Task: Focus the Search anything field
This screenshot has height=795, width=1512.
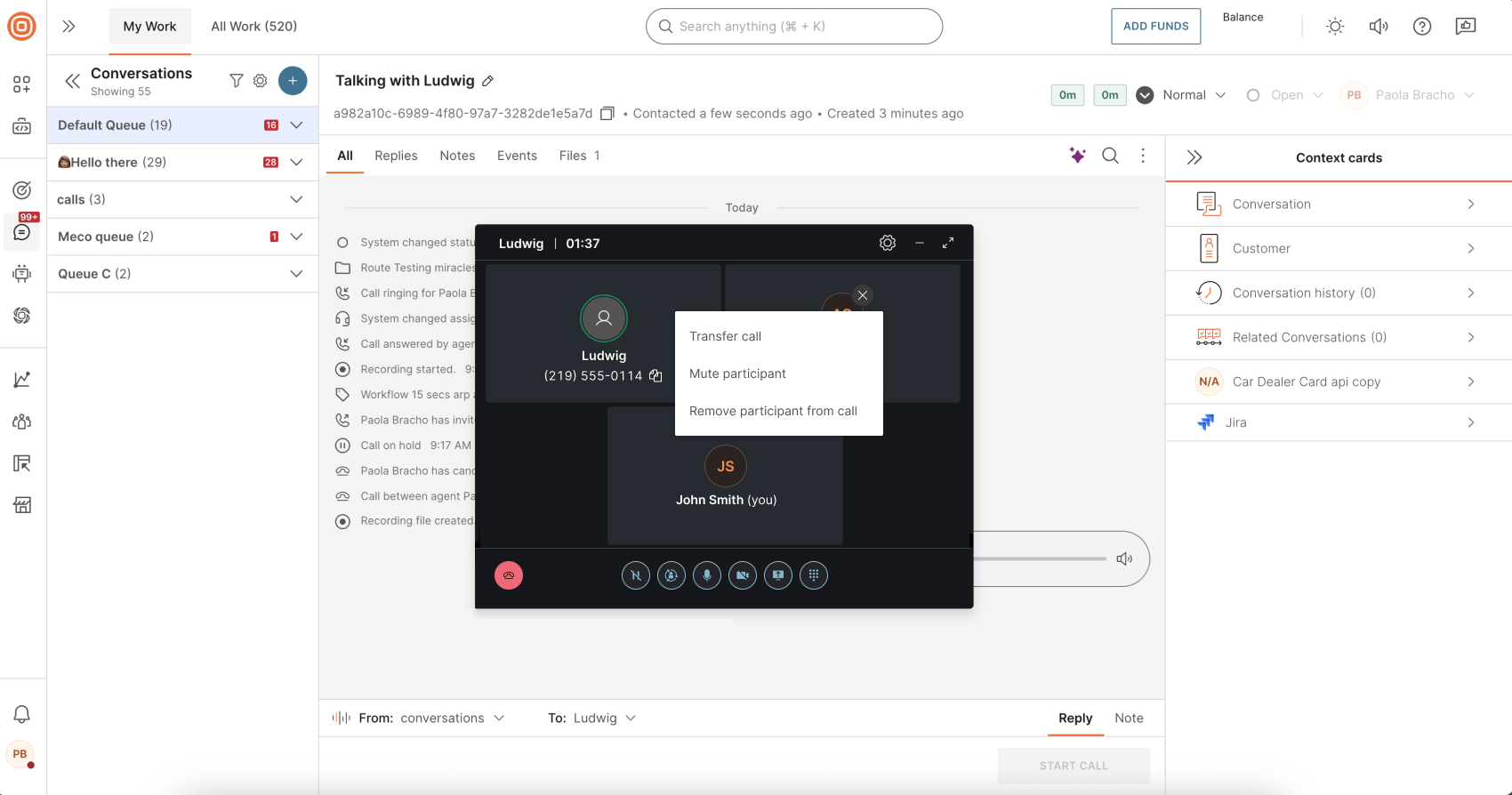Action: 794,27
